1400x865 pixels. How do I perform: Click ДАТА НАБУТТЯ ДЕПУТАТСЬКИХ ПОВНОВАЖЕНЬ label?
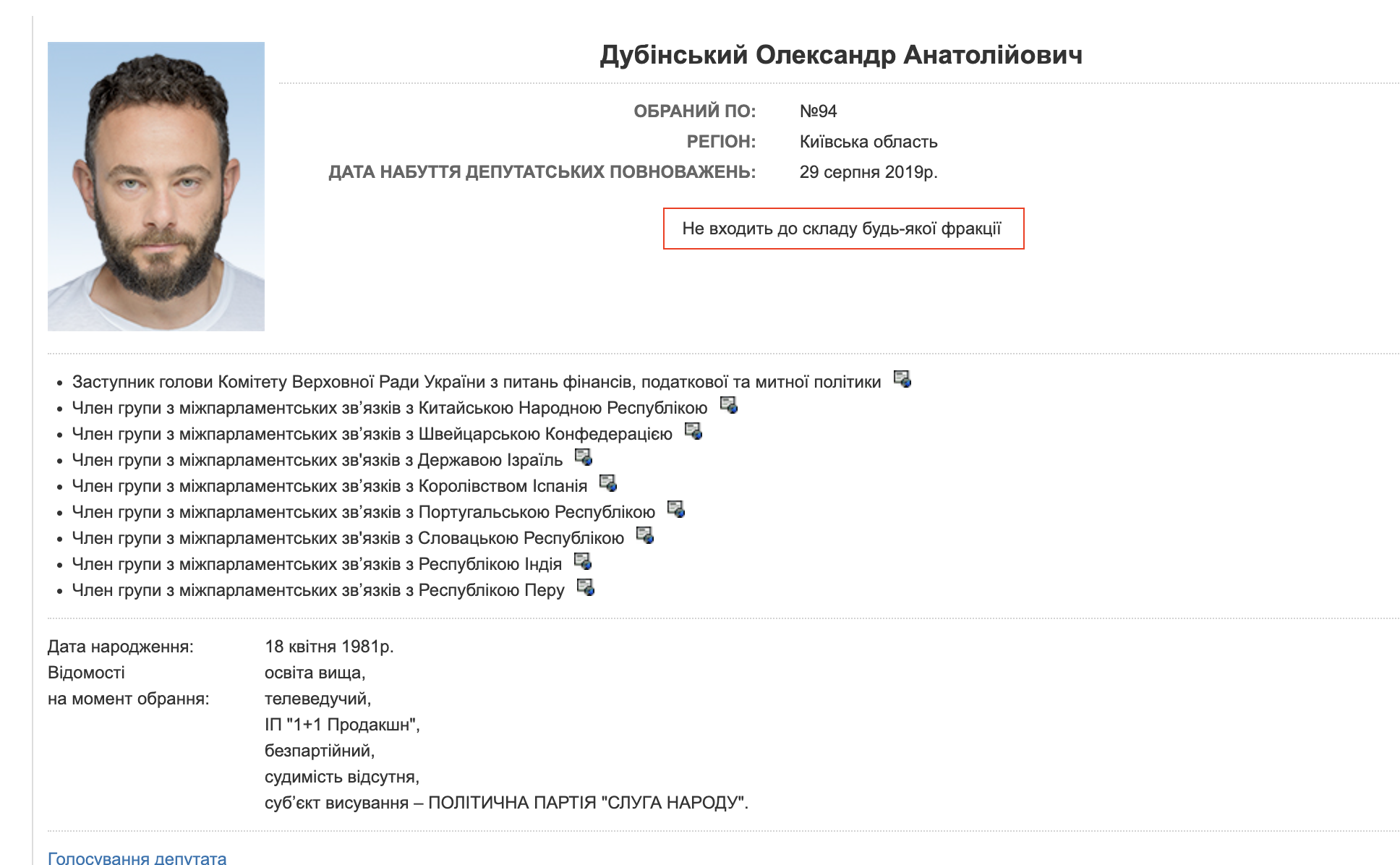click(542, 172)
